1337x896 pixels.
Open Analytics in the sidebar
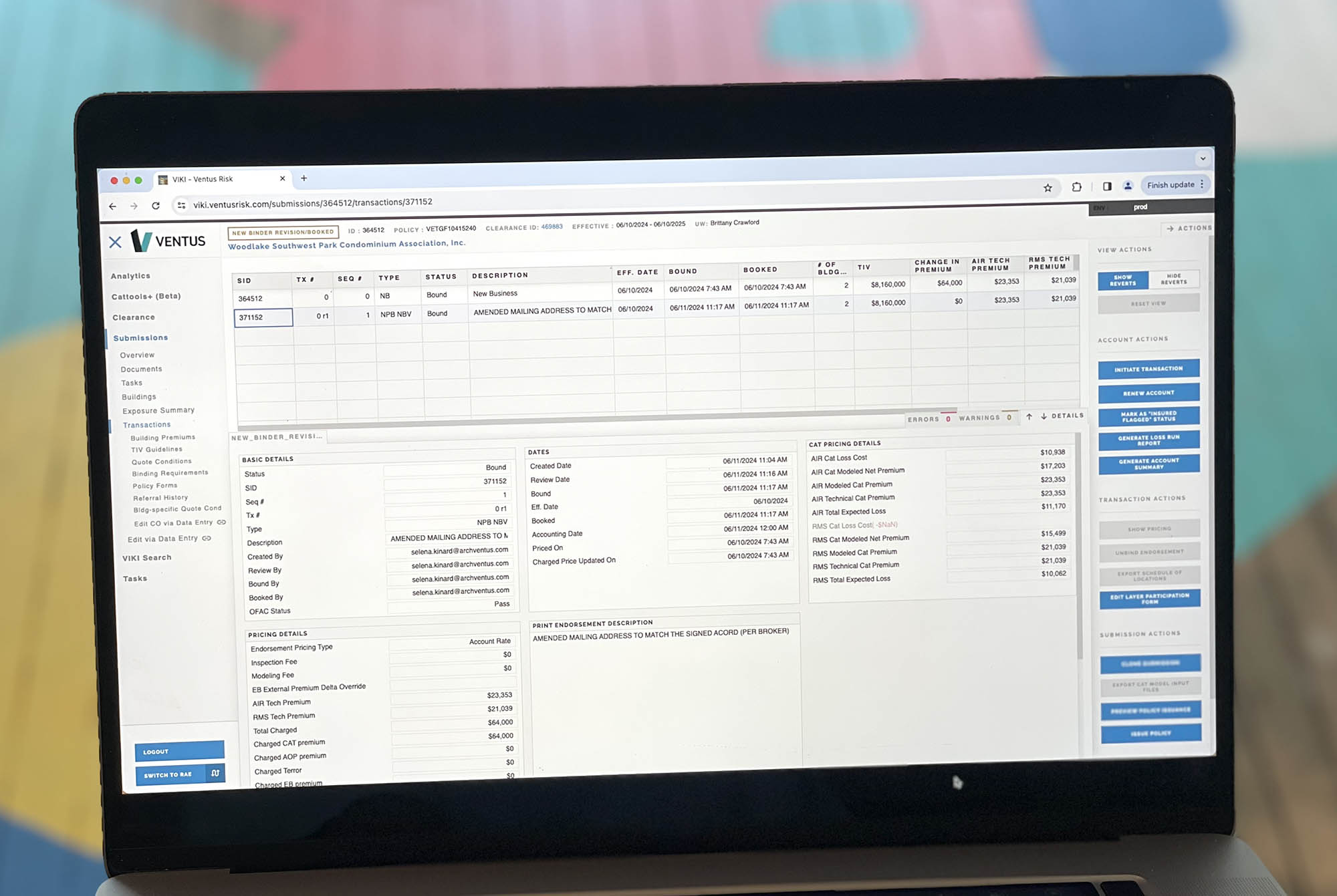[130, 276]
